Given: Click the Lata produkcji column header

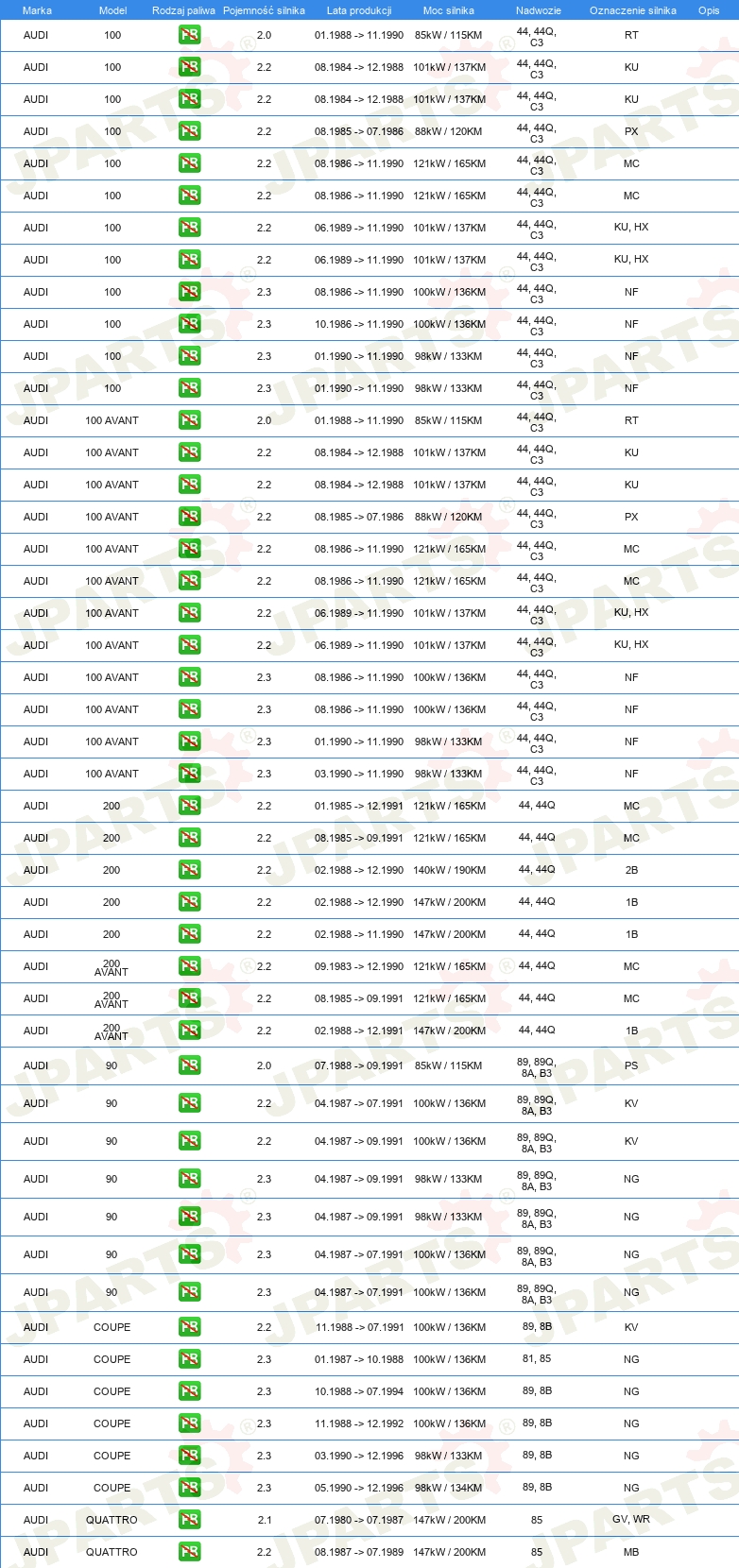Looking at the screenshot, I should point(359,10).
